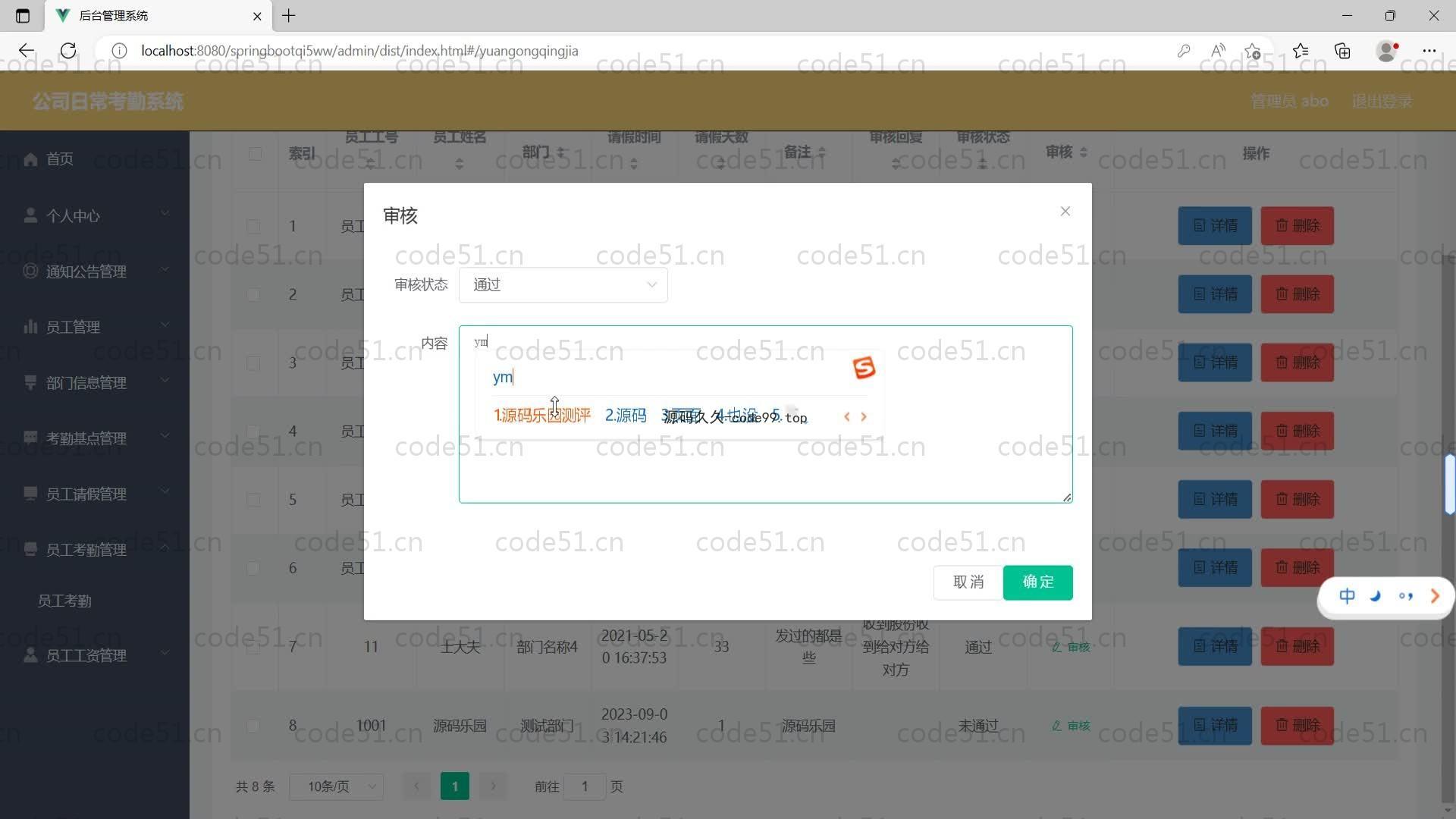The width and height of the screenshot is (1456, 819).
Task: Pick IME candidate 2.源码
Action: (x=626, y=416)
